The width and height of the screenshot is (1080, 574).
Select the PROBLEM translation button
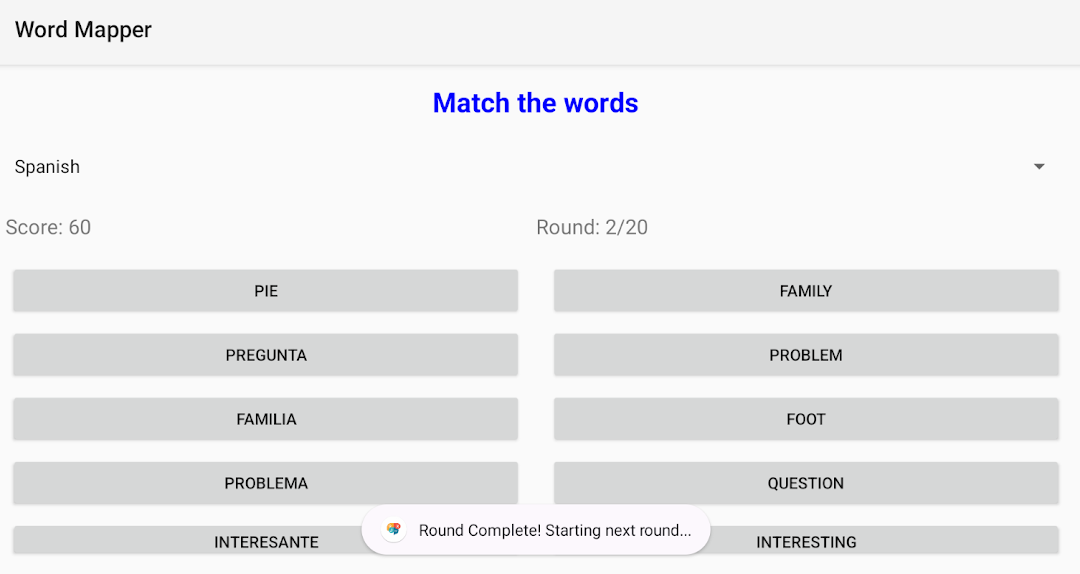coord(806,355)
